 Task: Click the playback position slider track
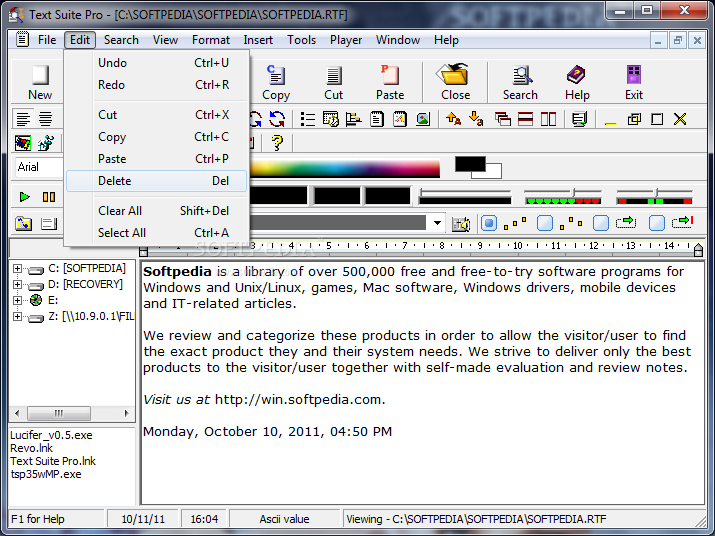[465, 192]
